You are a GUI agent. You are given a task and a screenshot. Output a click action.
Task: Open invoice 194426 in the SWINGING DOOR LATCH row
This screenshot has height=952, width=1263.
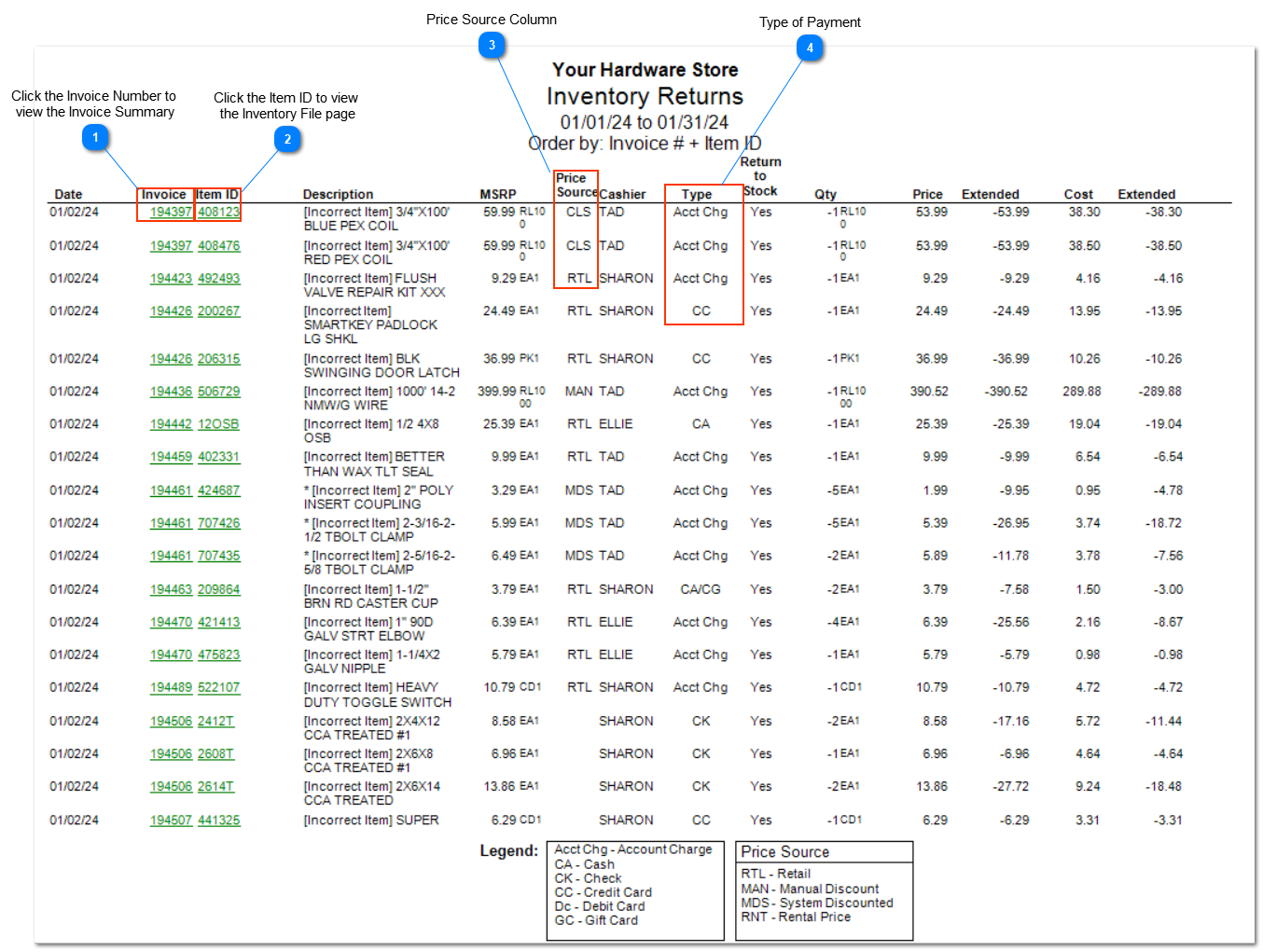171,359
